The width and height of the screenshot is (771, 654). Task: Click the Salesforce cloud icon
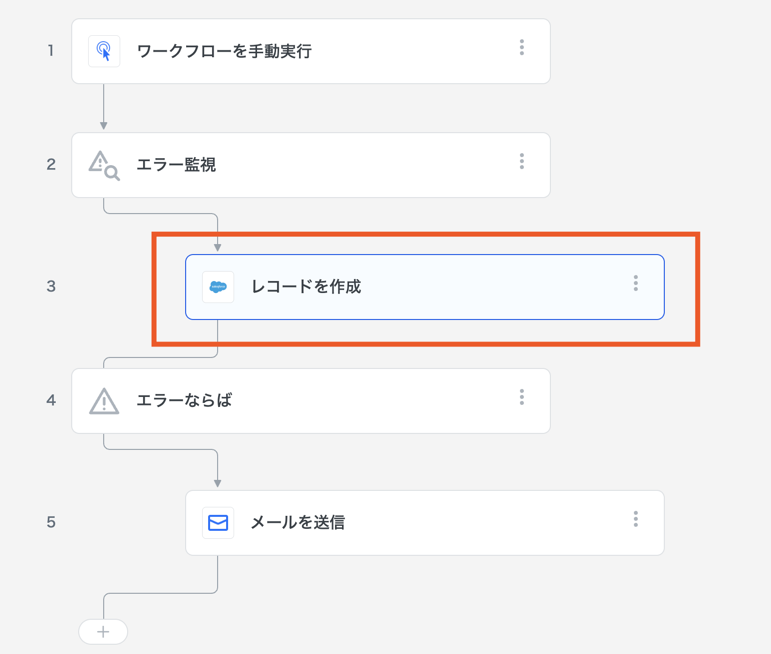tap(218, 287)
